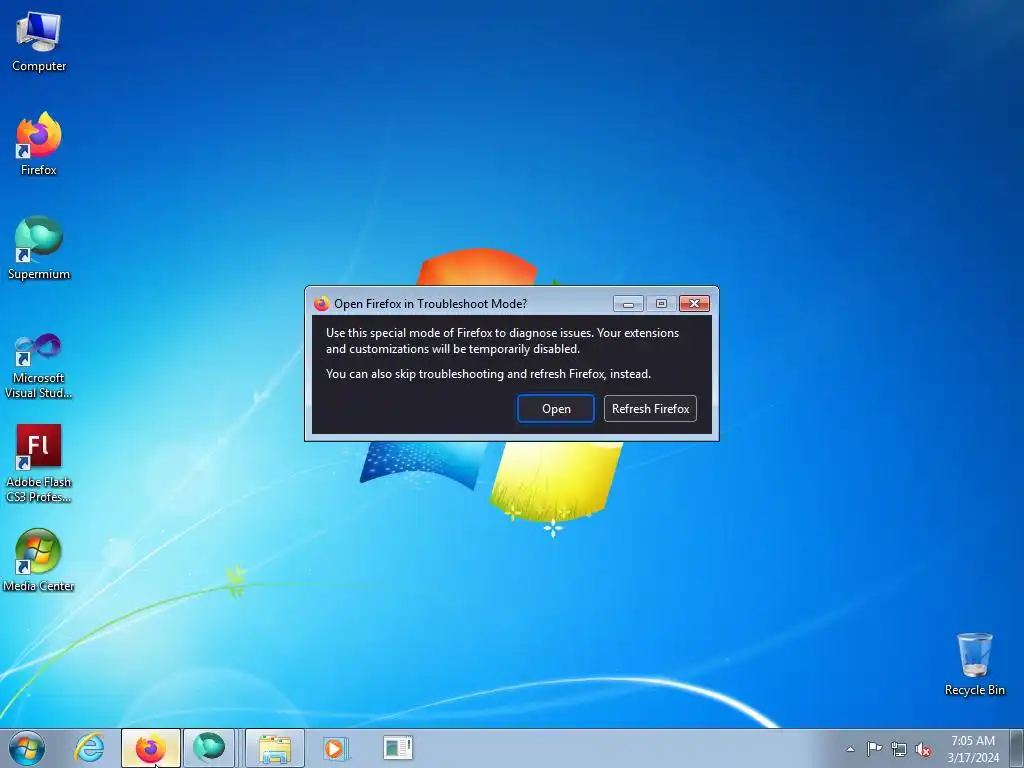Open the Action Center flag icon
Image resolution: width=1024 pixels, height=768 pixels.
(874, 749)
